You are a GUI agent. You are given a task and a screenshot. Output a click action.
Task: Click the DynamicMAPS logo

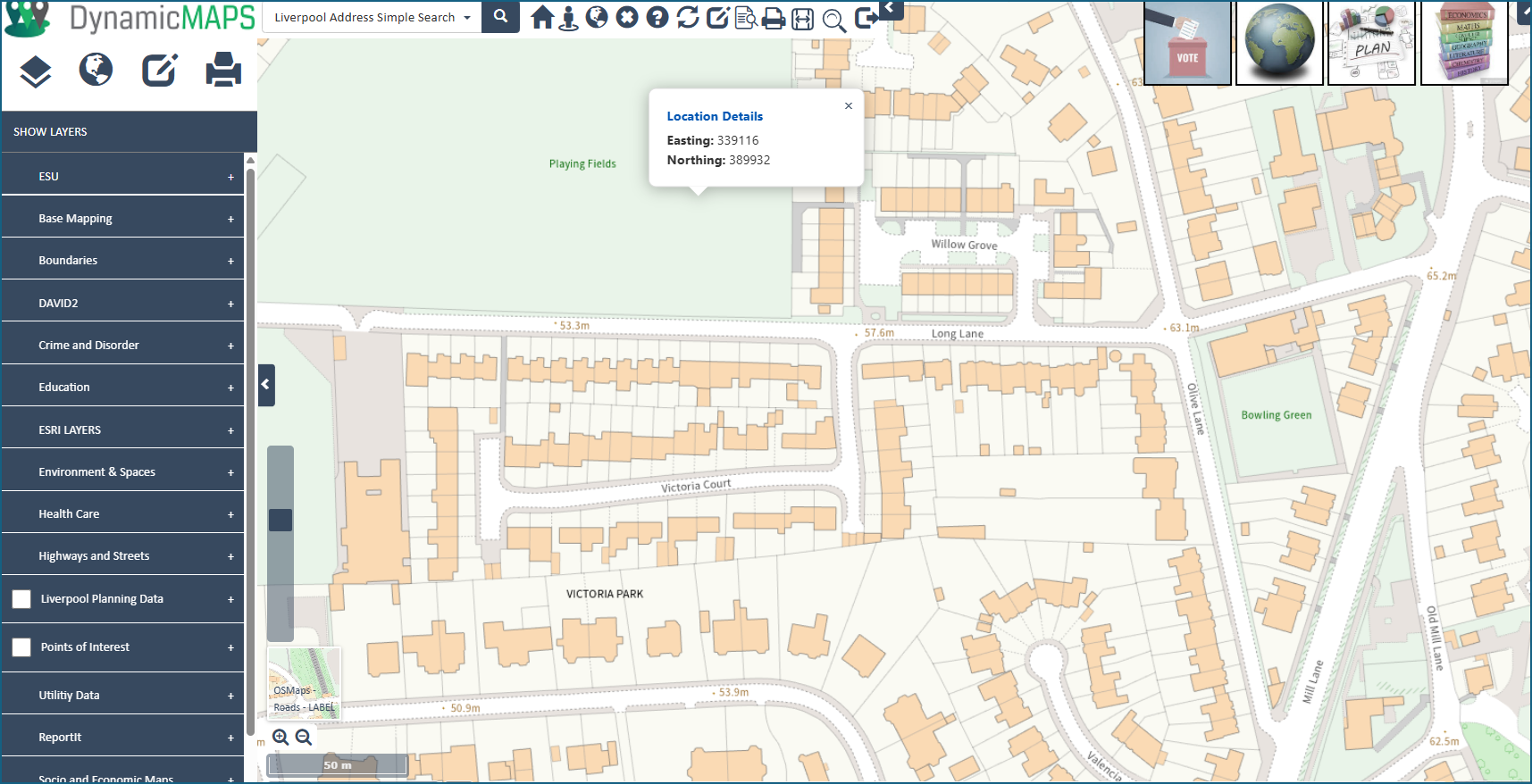130,19
